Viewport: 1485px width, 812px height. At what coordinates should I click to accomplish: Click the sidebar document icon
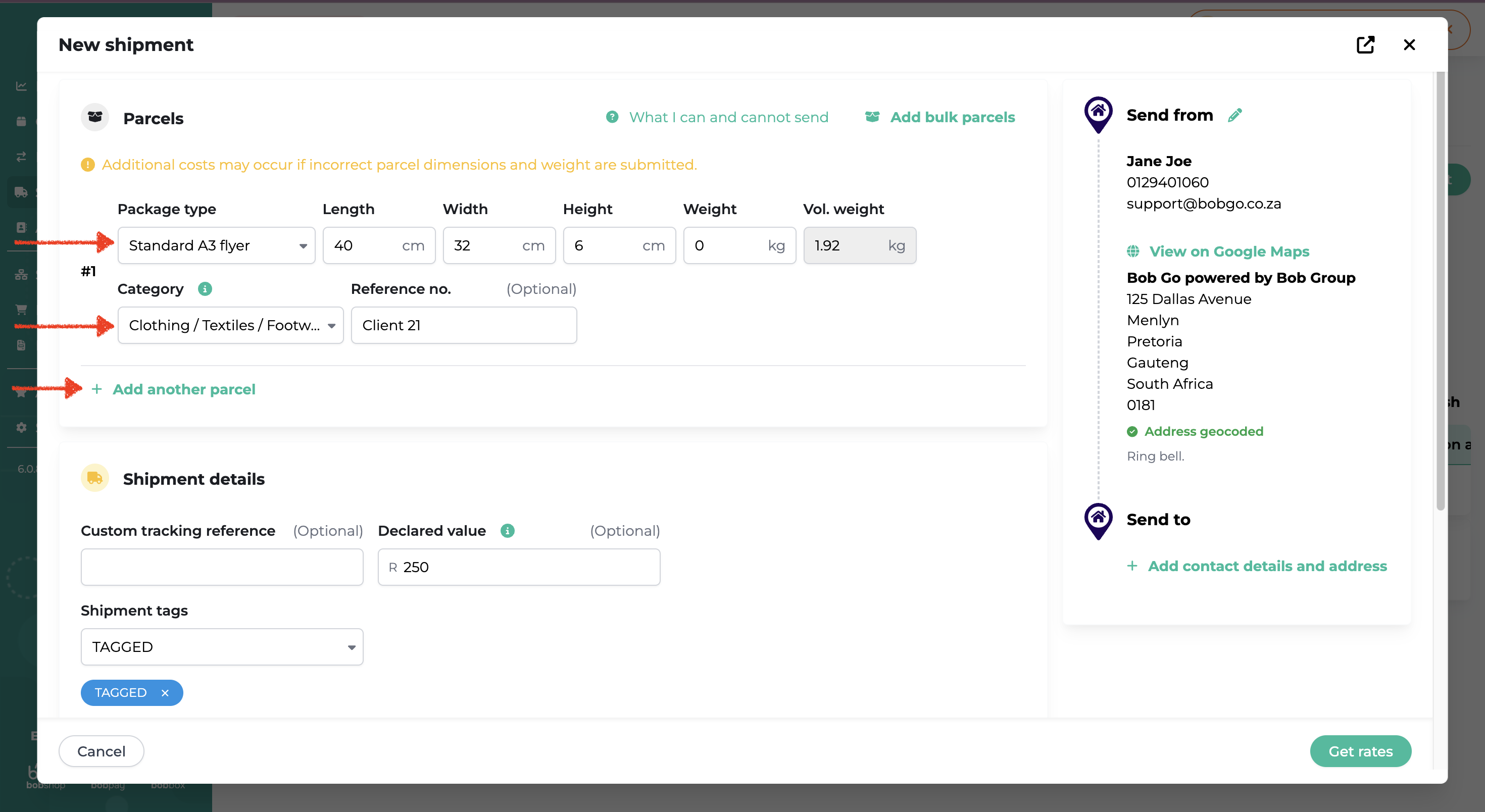tap(21, 344)
